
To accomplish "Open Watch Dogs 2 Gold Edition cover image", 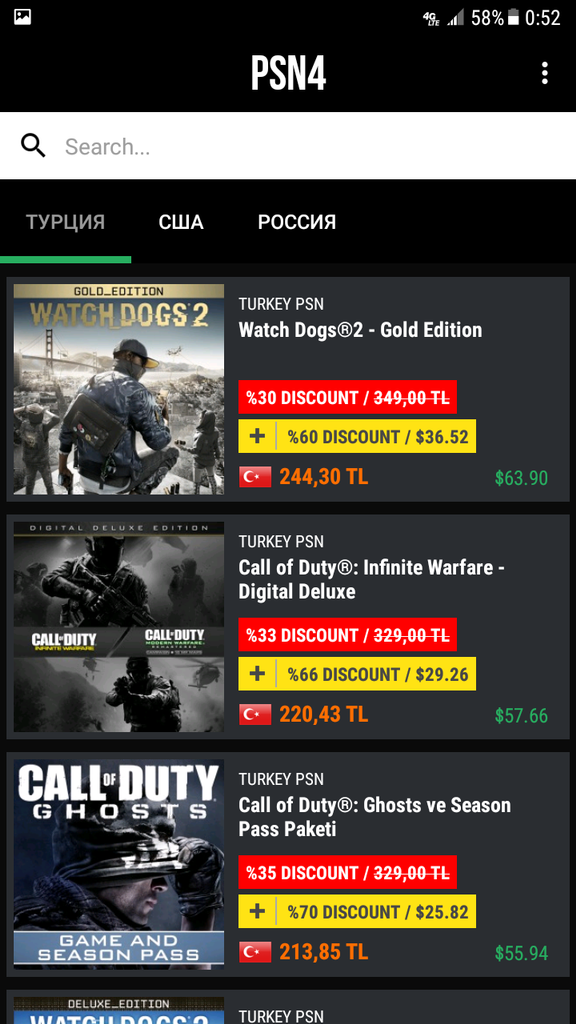I will click(119, 389).
